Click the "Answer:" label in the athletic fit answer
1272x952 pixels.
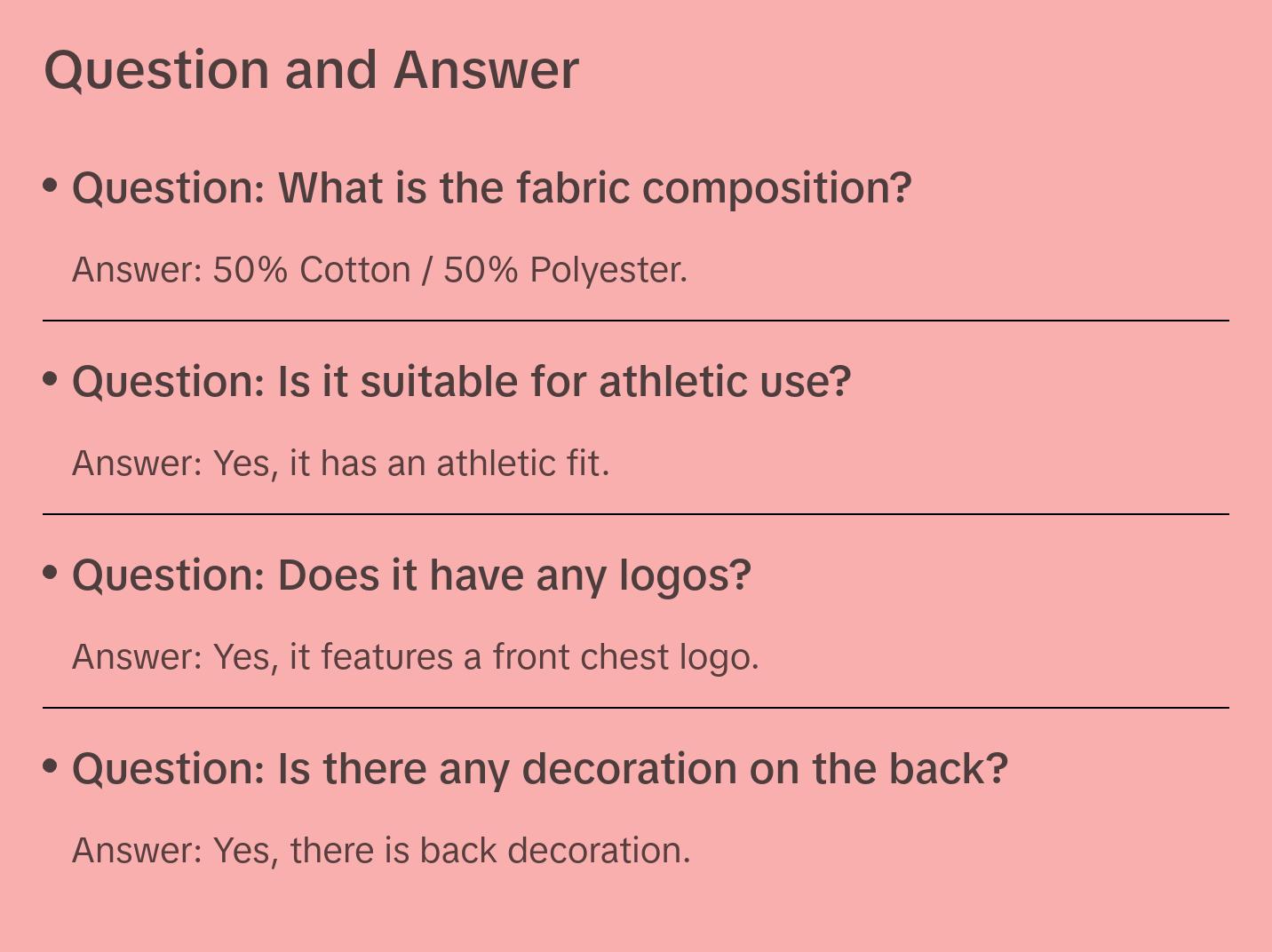tap(138, 464)
